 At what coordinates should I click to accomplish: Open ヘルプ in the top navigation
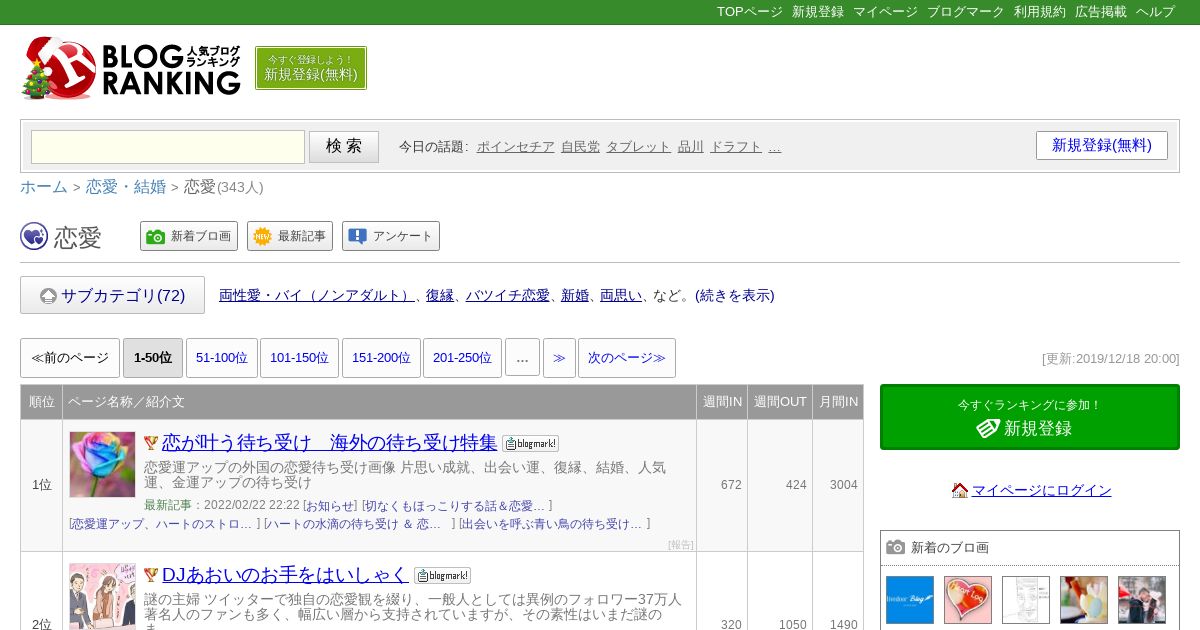click(x=1155, y=12)
